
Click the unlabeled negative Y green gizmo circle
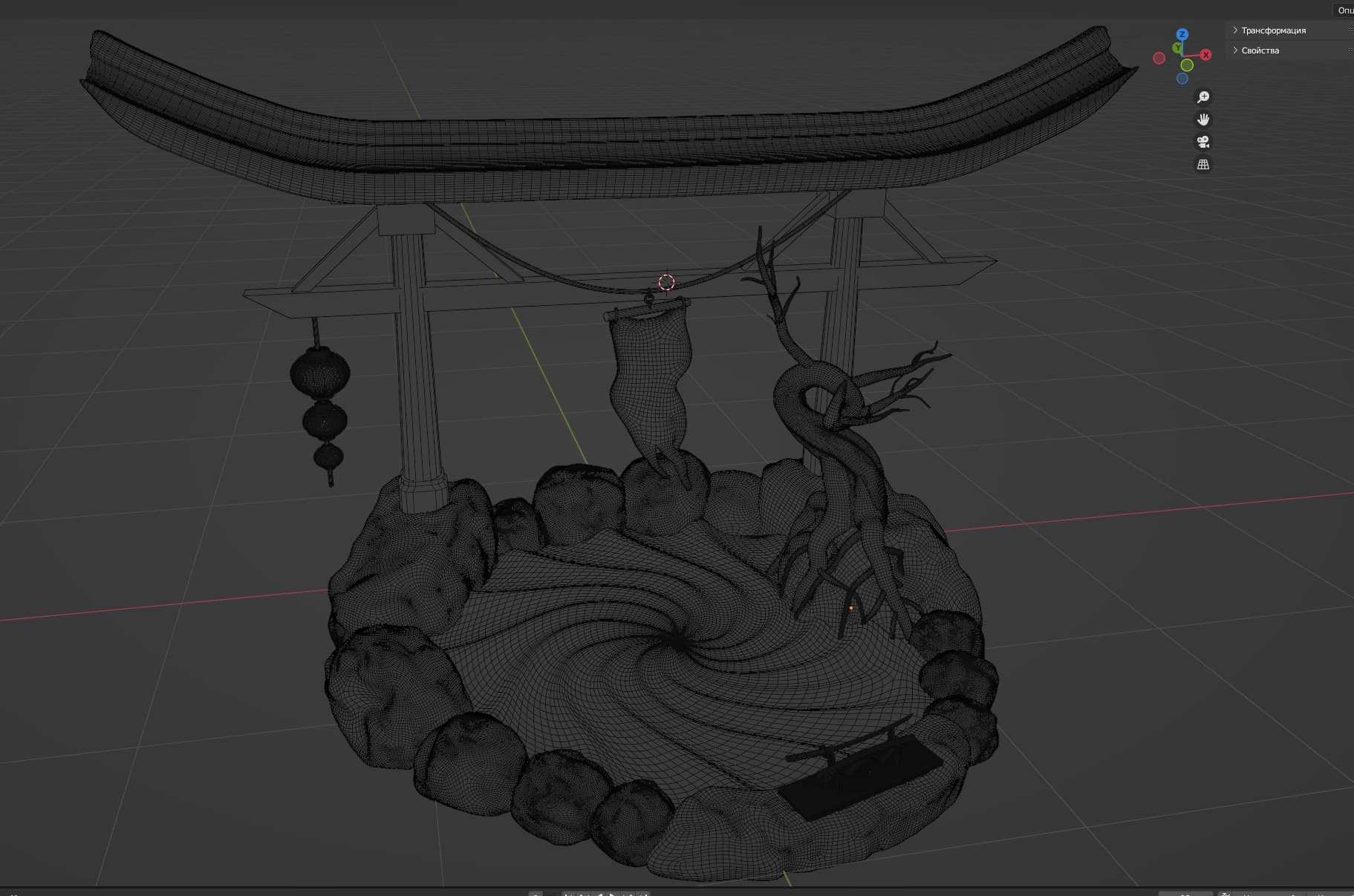[1187, 65]
